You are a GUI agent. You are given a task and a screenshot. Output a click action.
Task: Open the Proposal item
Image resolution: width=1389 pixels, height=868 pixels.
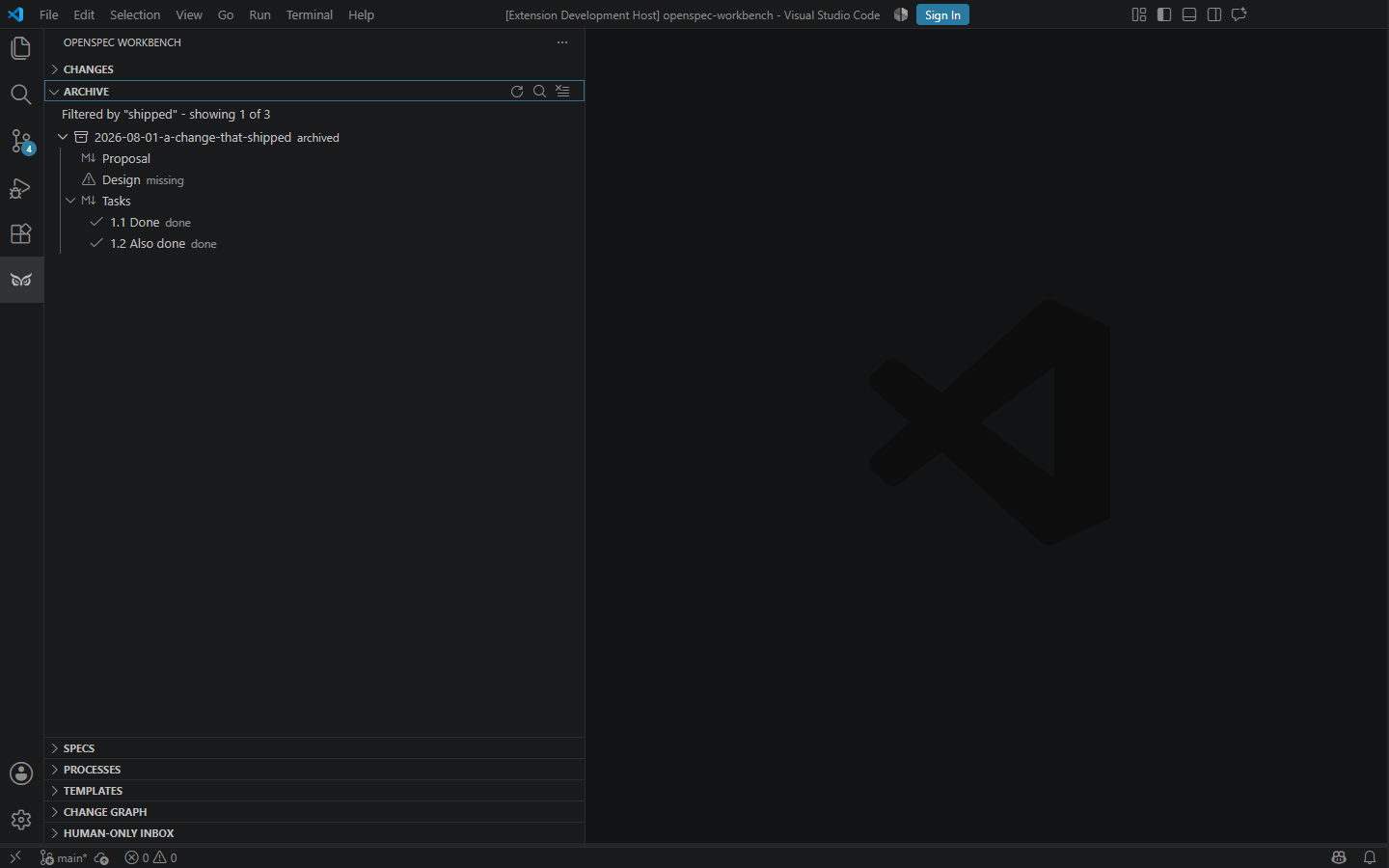[x=314, y=158]
